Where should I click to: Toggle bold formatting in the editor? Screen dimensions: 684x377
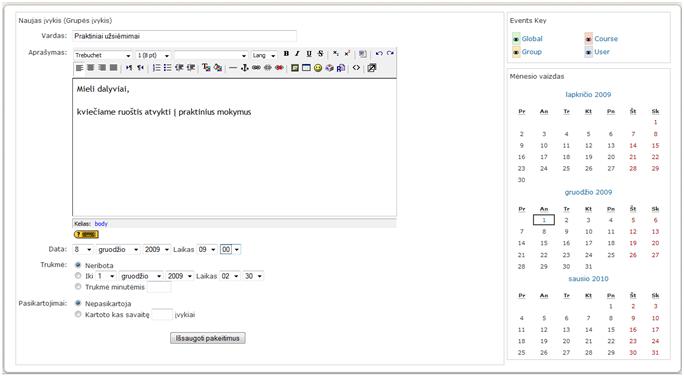point(286,54)
